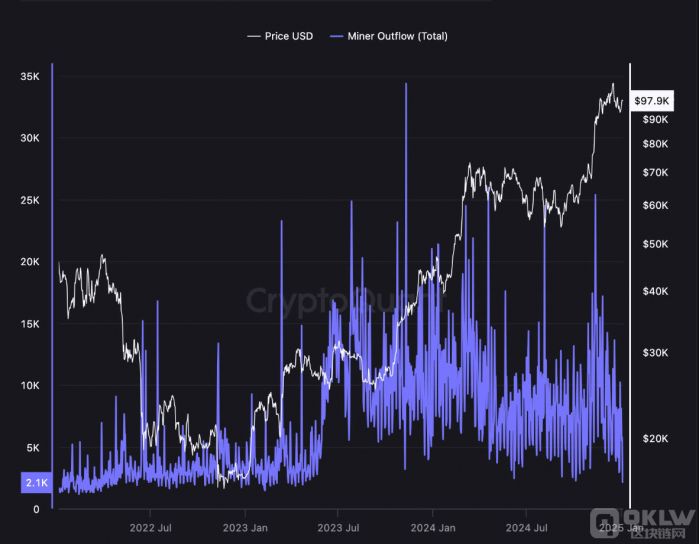Click the $40K right axis label
This screenshot has height=544, width=699.
tap(655, 291)
